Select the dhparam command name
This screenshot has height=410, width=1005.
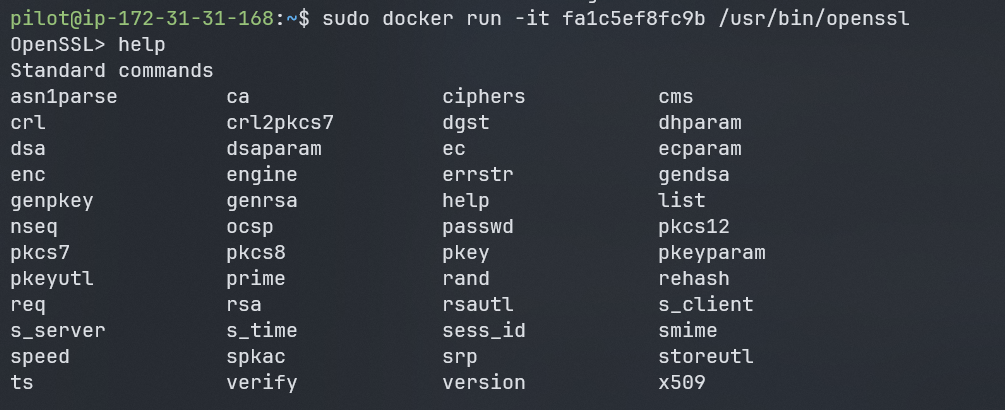click(700, 123)
